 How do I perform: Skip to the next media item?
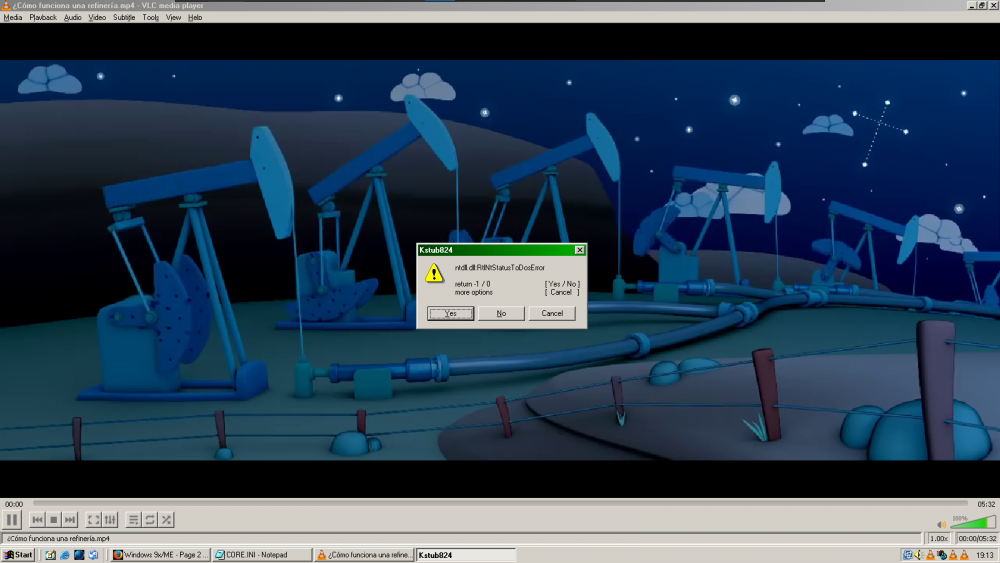click(70, 520)
